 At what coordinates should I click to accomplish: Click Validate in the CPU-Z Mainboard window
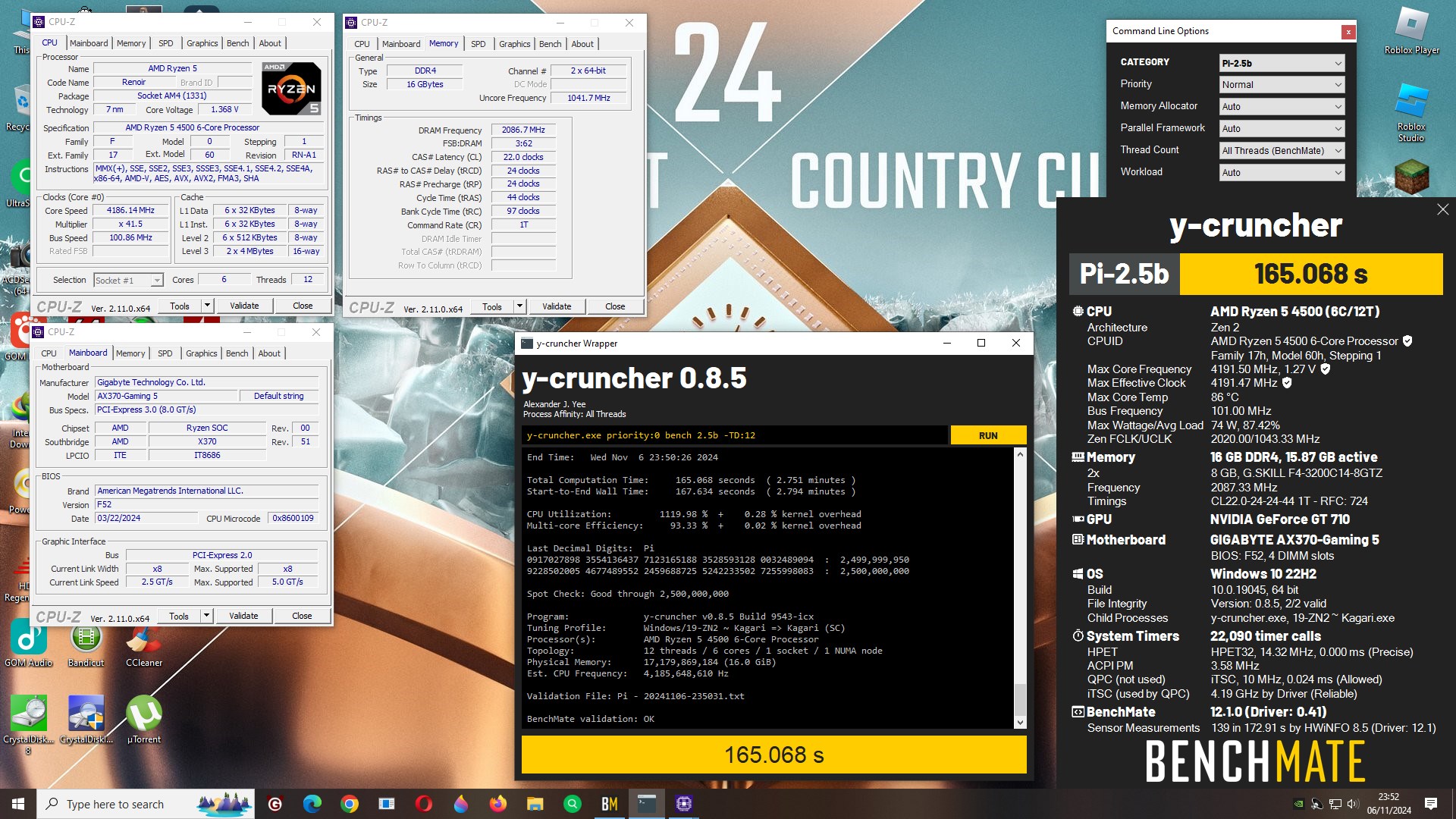(x=243, y=616)
